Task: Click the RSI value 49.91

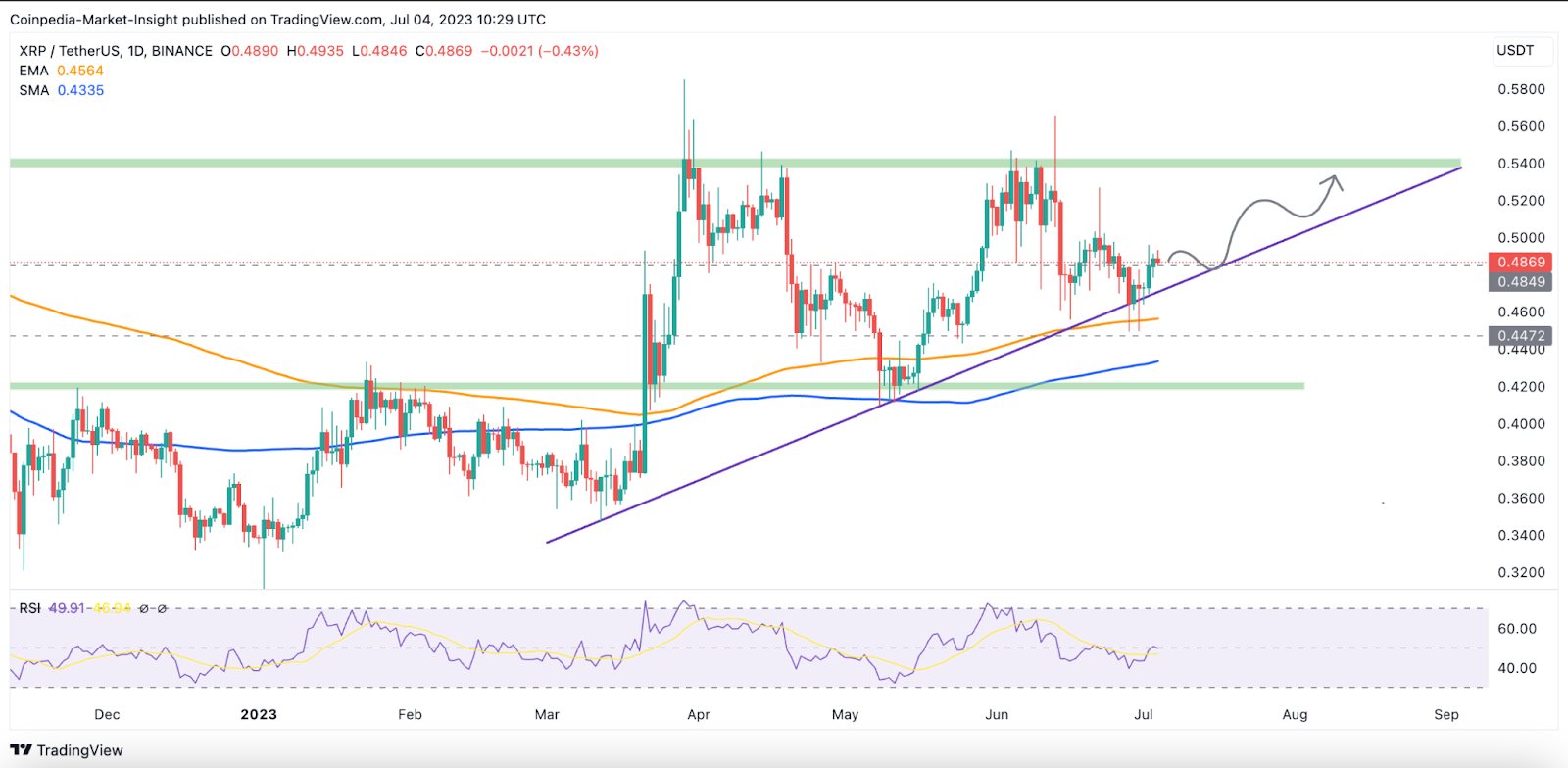Action: 67,608
